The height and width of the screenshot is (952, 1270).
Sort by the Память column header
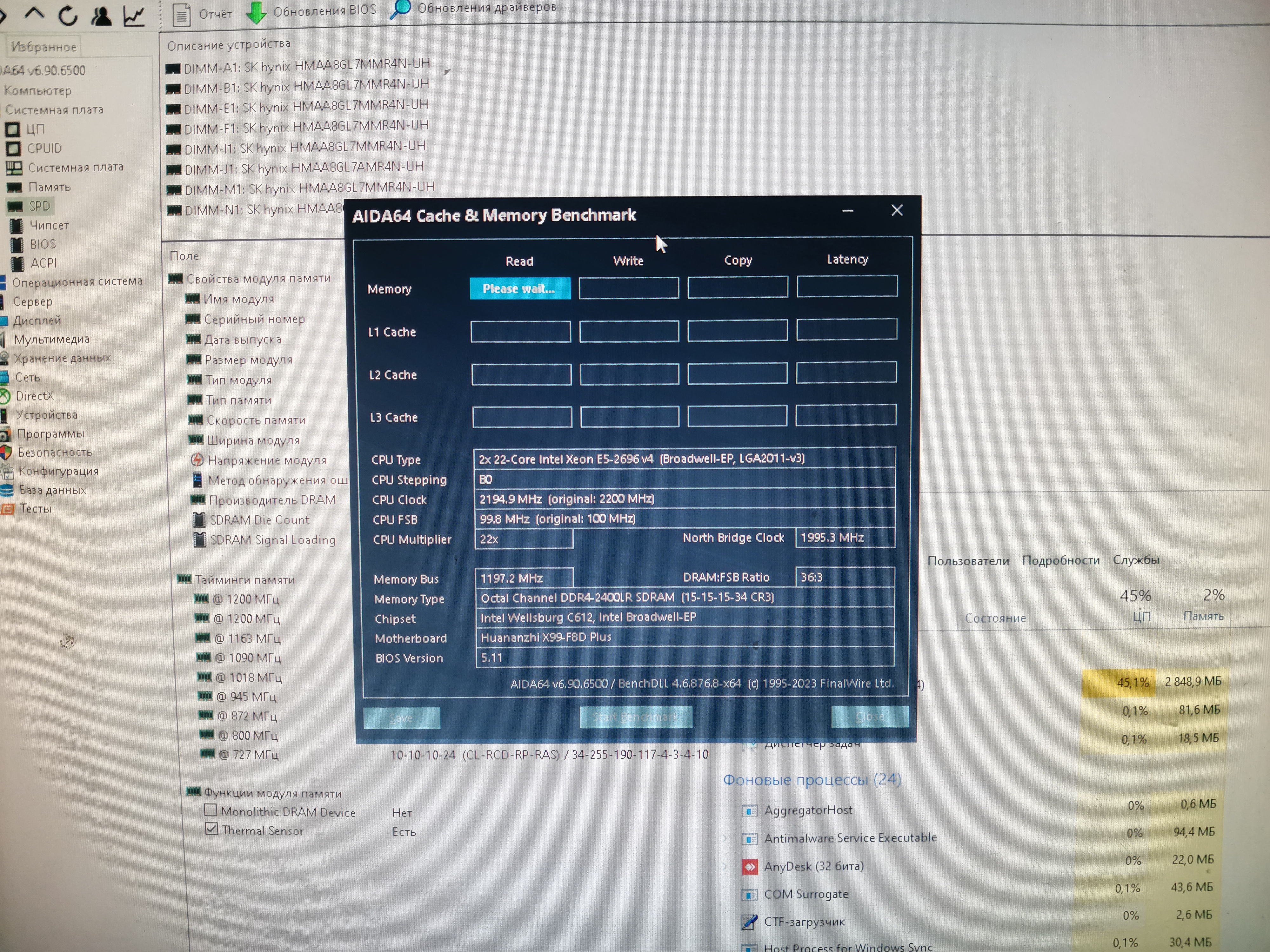pyautogui.click(x=1203, y=616)
